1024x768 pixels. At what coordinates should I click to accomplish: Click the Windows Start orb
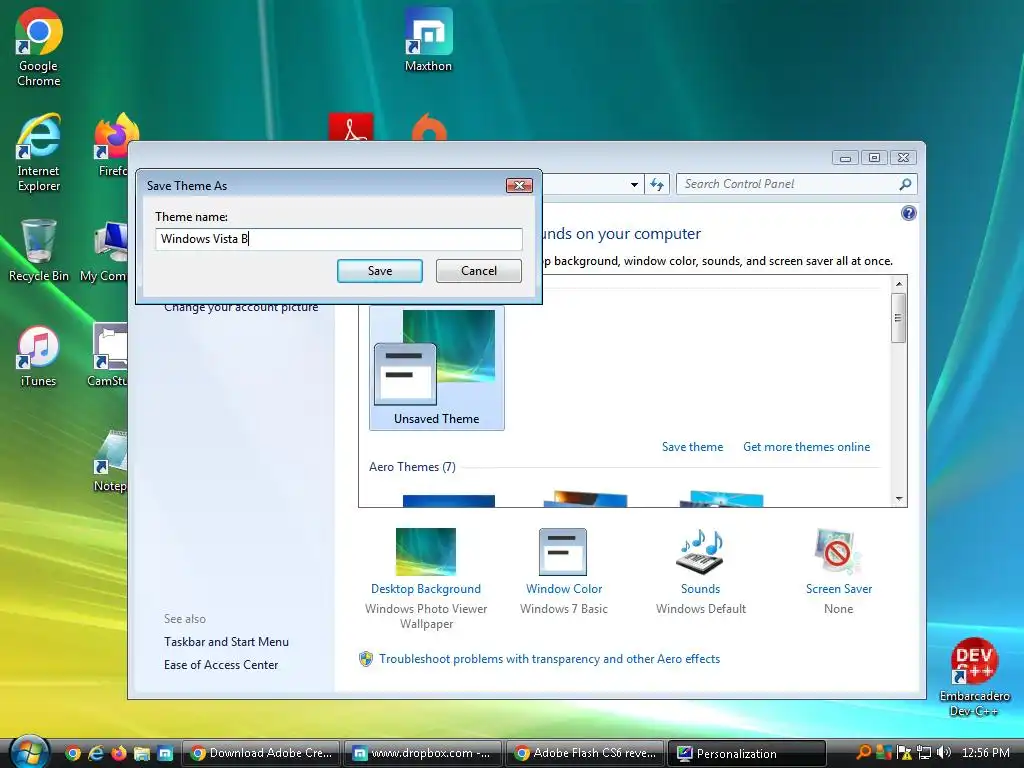pos(29,752)
